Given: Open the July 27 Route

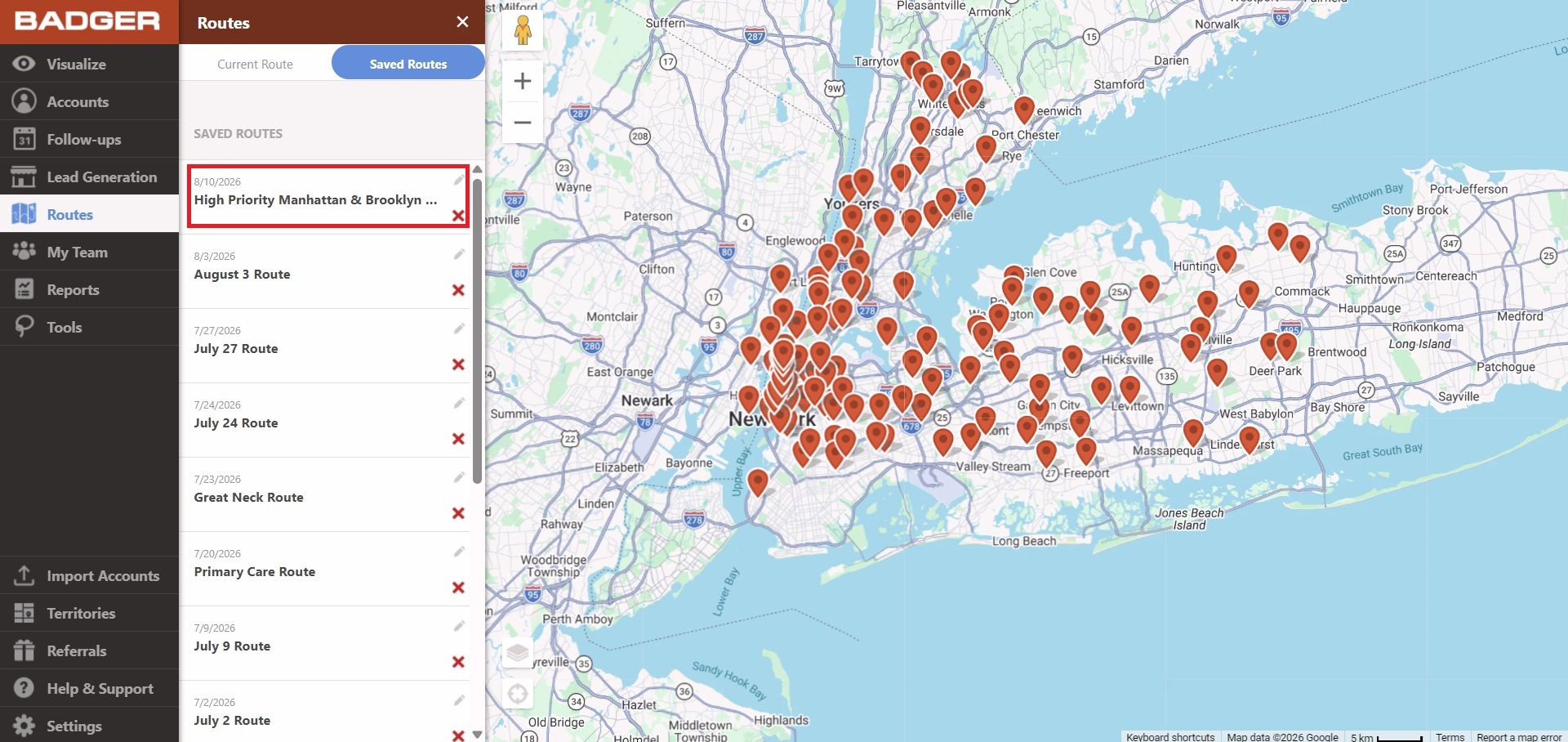Looking at the screenshot, I should pos(236,348).
